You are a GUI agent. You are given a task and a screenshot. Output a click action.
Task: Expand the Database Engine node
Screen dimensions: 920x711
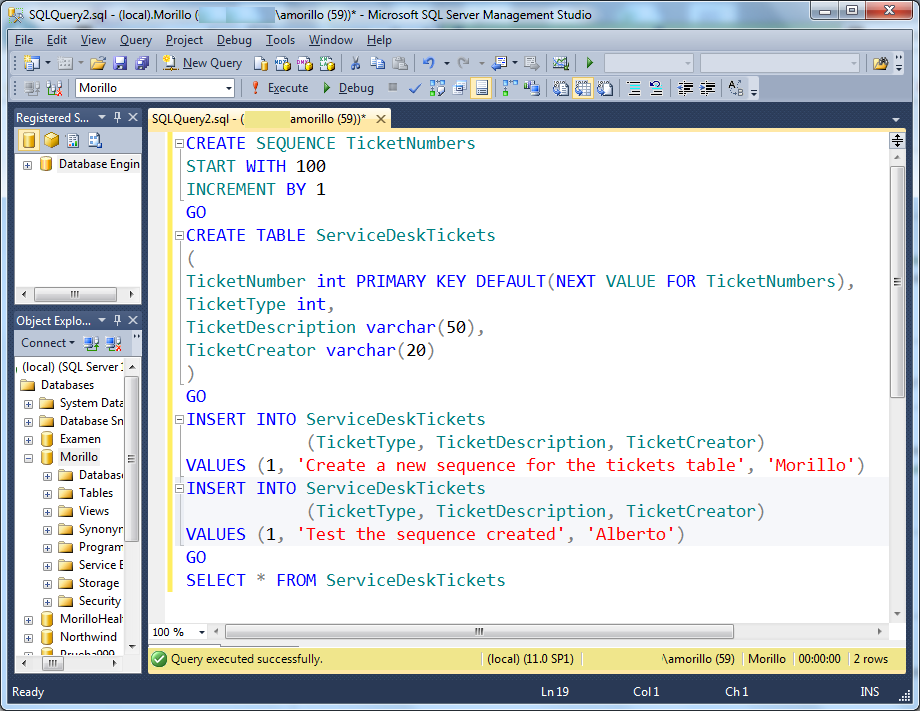[27, 165]
